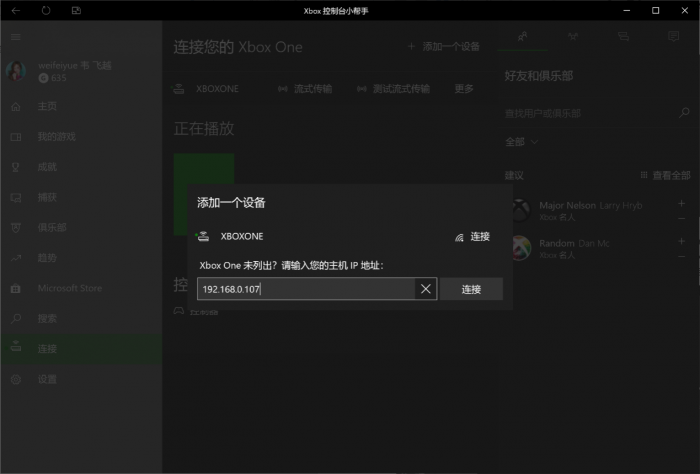Click 测试流式传输 test streaming button
Screen dimensions: 700x474
point(393,89)
